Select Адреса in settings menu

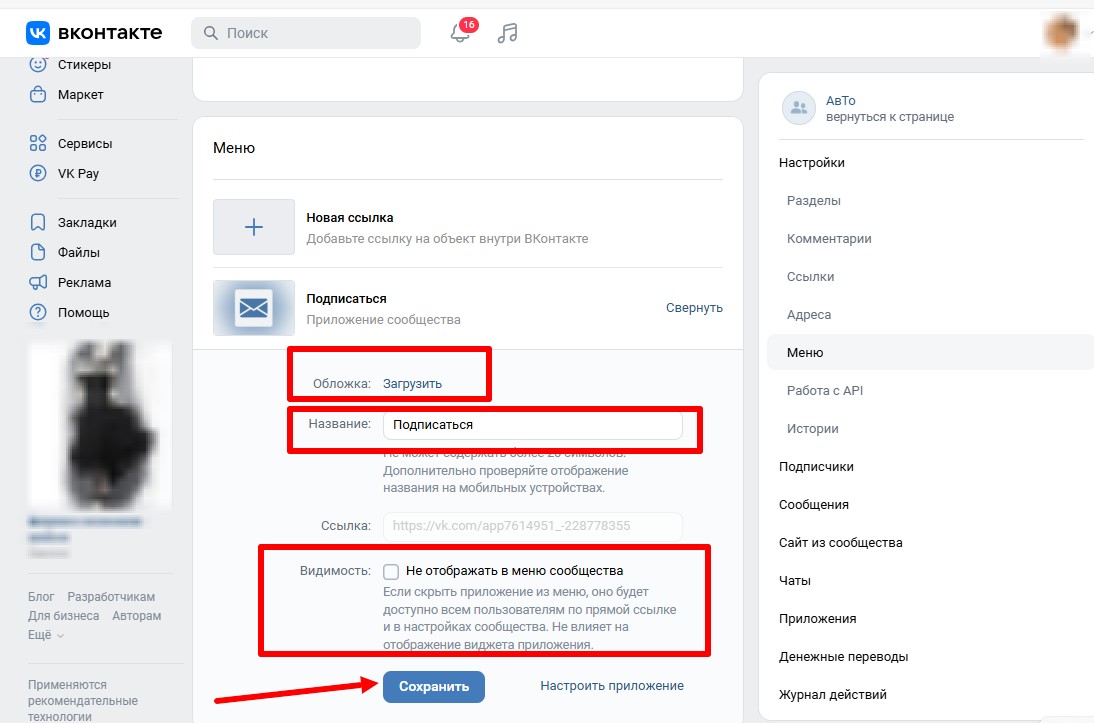[x=809, y=315]
